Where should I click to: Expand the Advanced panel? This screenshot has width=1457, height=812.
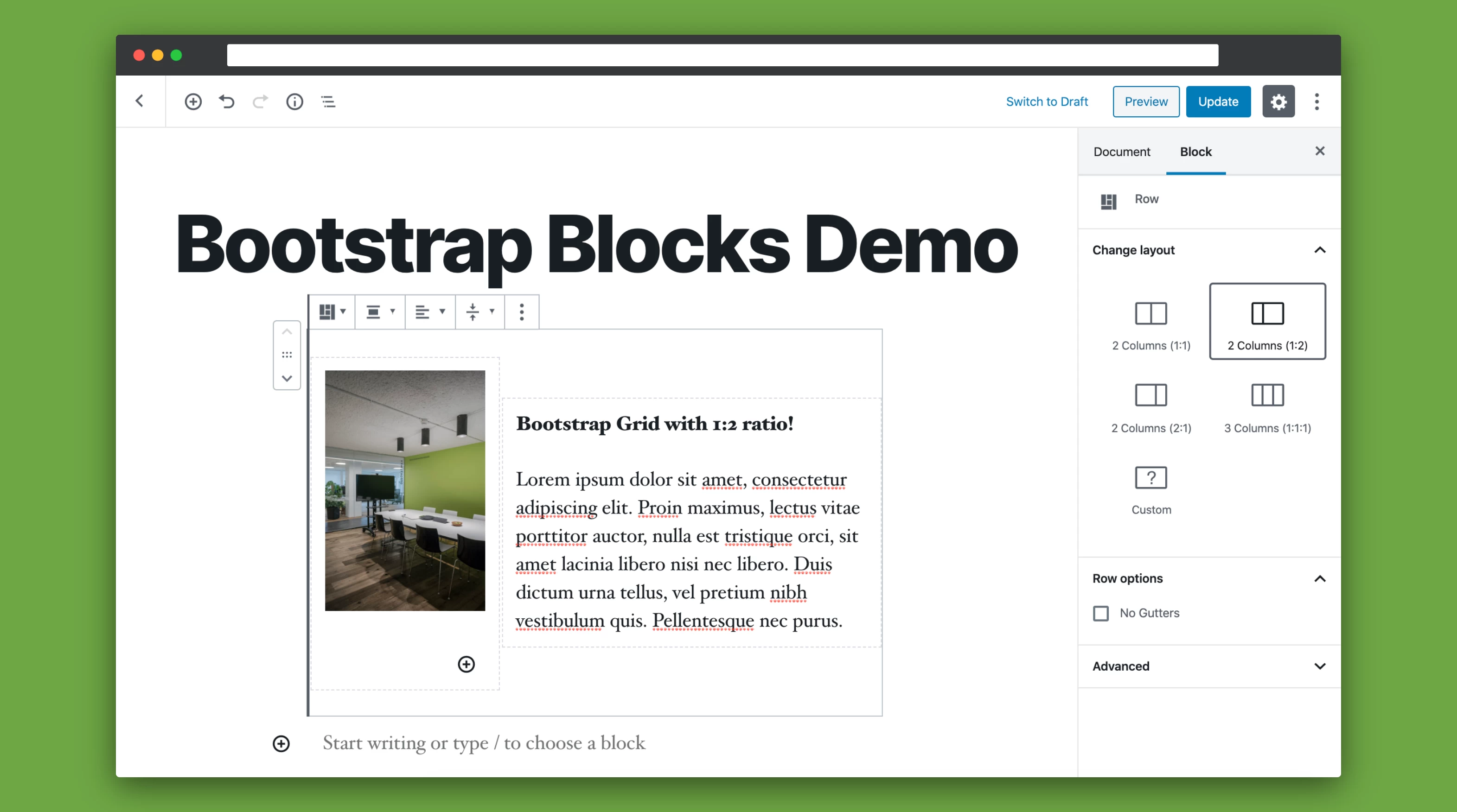coord(1209,666)
